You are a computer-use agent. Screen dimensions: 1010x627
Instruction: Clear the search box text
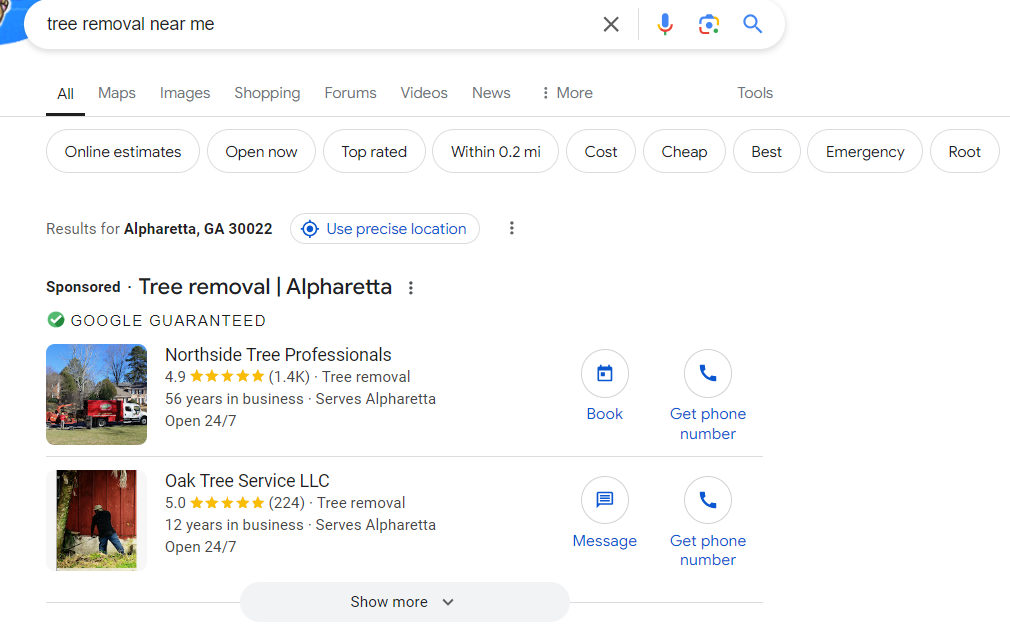[x=611, y=24]
